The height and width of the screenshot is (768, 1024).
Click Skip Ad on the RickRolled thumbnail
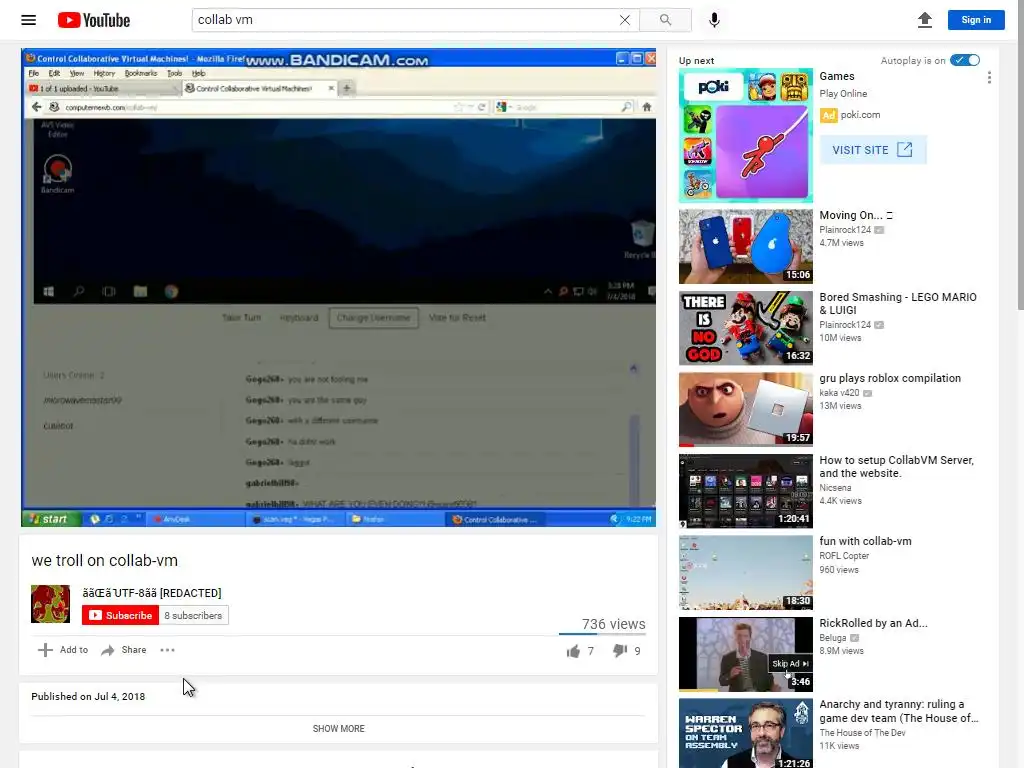point(790,664)
